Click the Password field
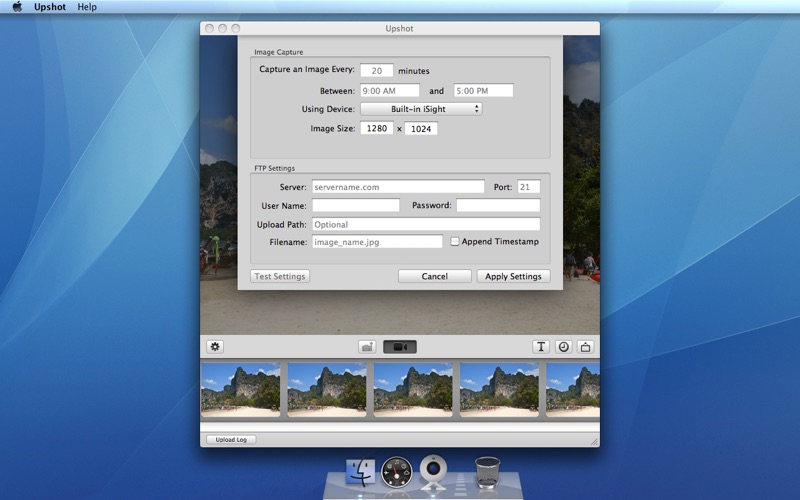Image resolution: width=800 pixels, height=500 pixels. click(498, 205)
